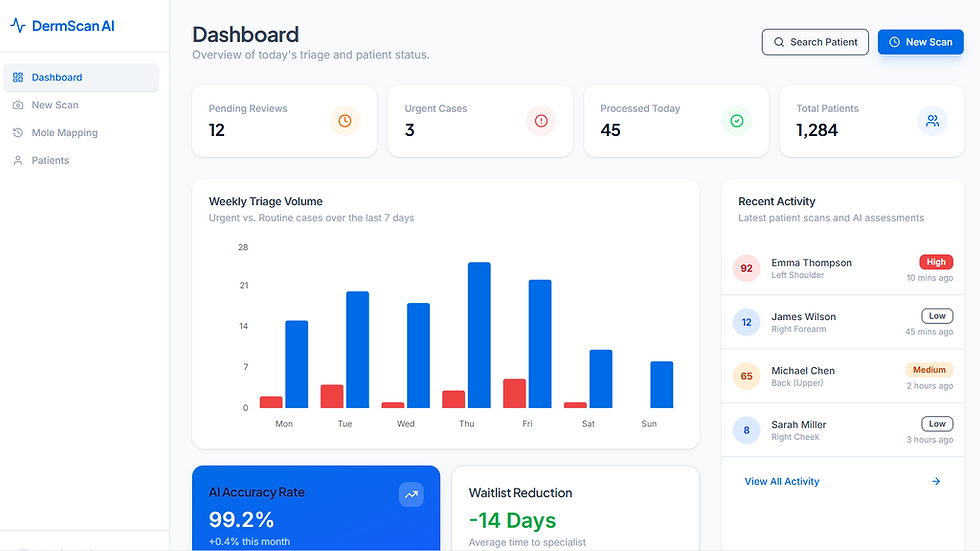
Task: Click the High risk tag for Emma Thompson
Action: pyautogui.click(x=936, y=262)
